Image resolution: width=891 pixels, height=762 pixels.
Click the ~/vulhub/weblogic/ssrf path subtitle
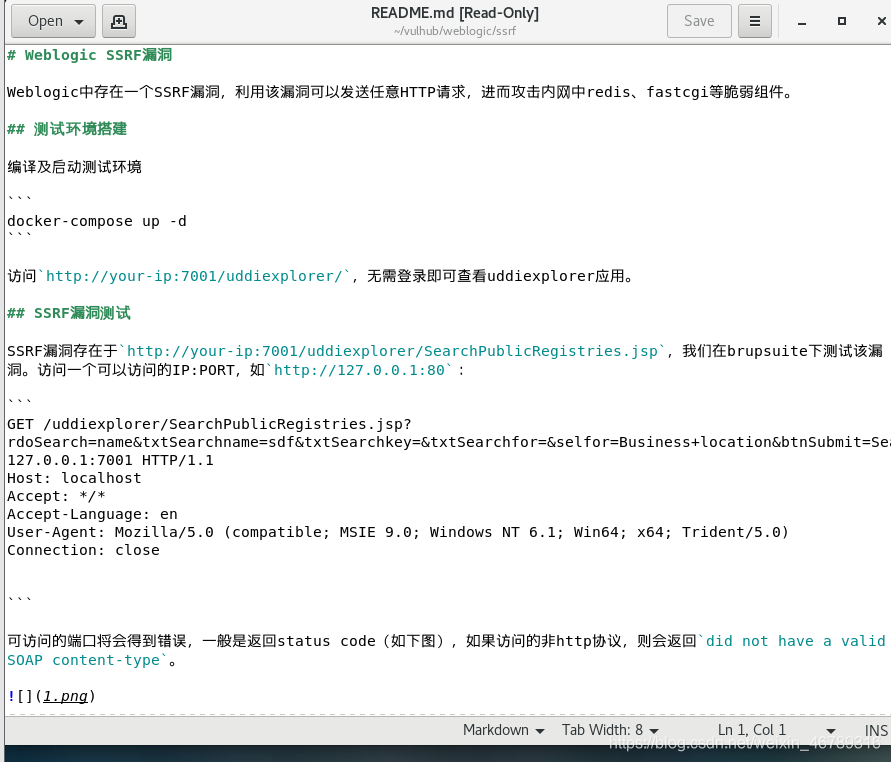coord(455,31)
